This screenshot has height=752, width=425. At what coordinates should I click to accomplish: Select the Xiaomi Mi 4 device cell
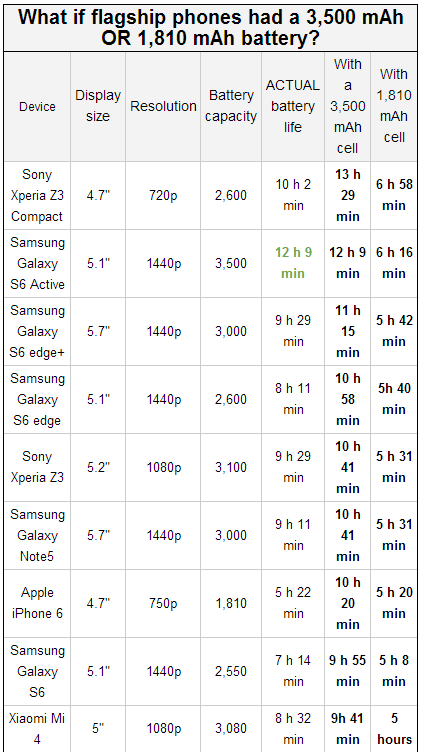tap(37, 728)
